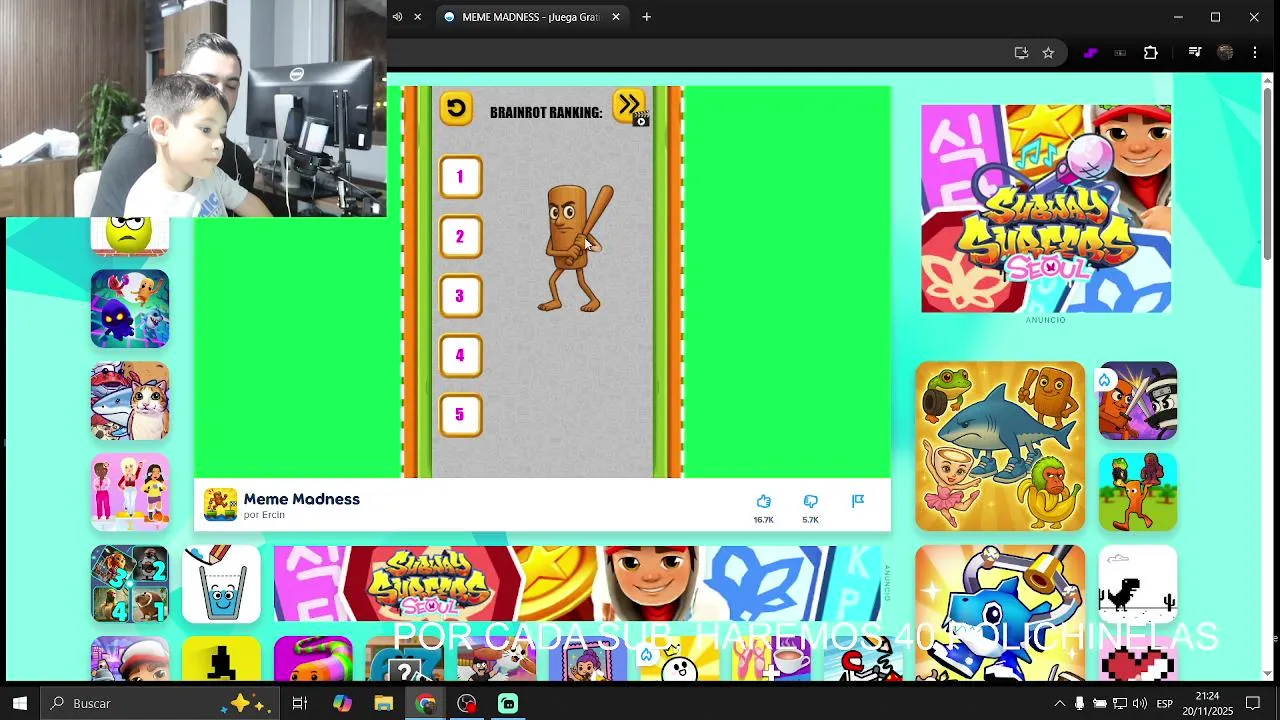The height and width of the screenshot is (720, 1280).
Task: Switch to Chrome via taskbar icon
Action: click(426, 703)
